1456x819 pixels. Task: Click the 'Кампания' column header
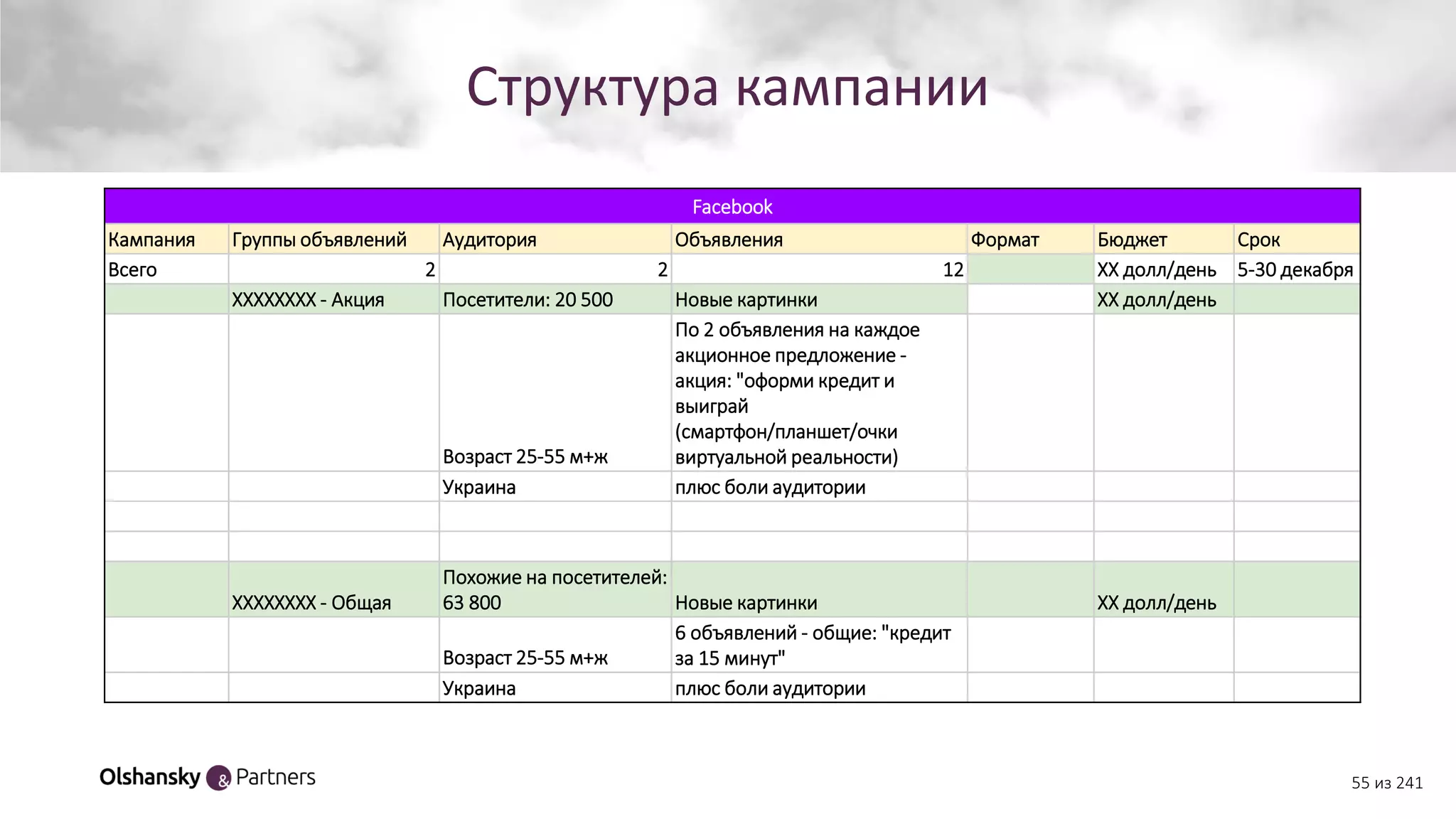pos(166,240)
